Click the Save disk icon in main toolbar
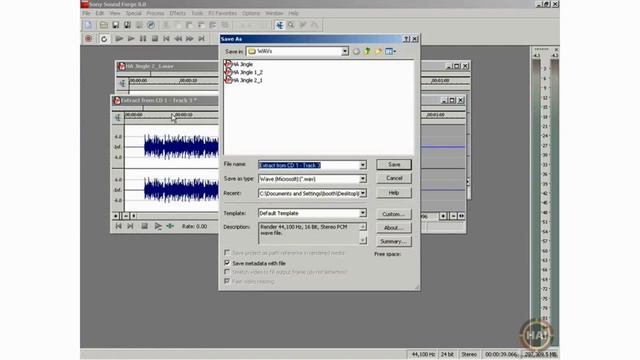640x360 pixels. (116, 25)
